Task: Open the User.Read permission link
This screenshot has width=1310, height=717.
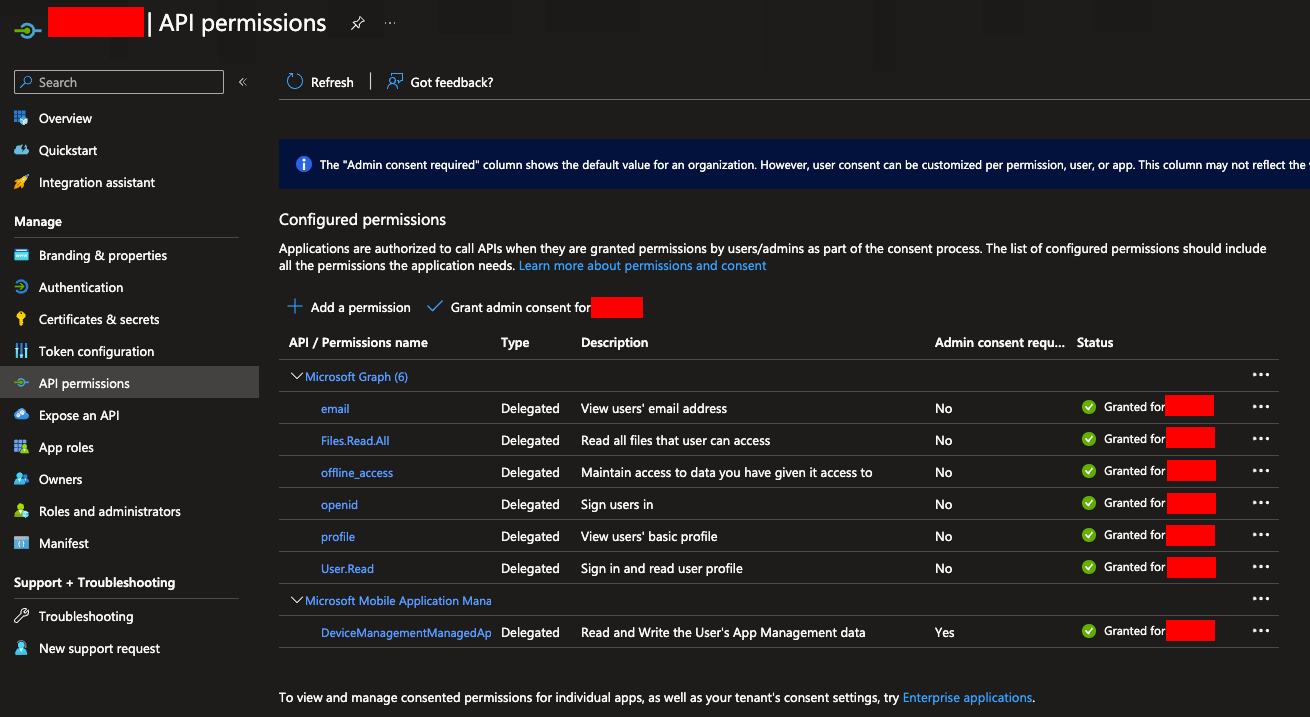Action: [x=347, y=569]
